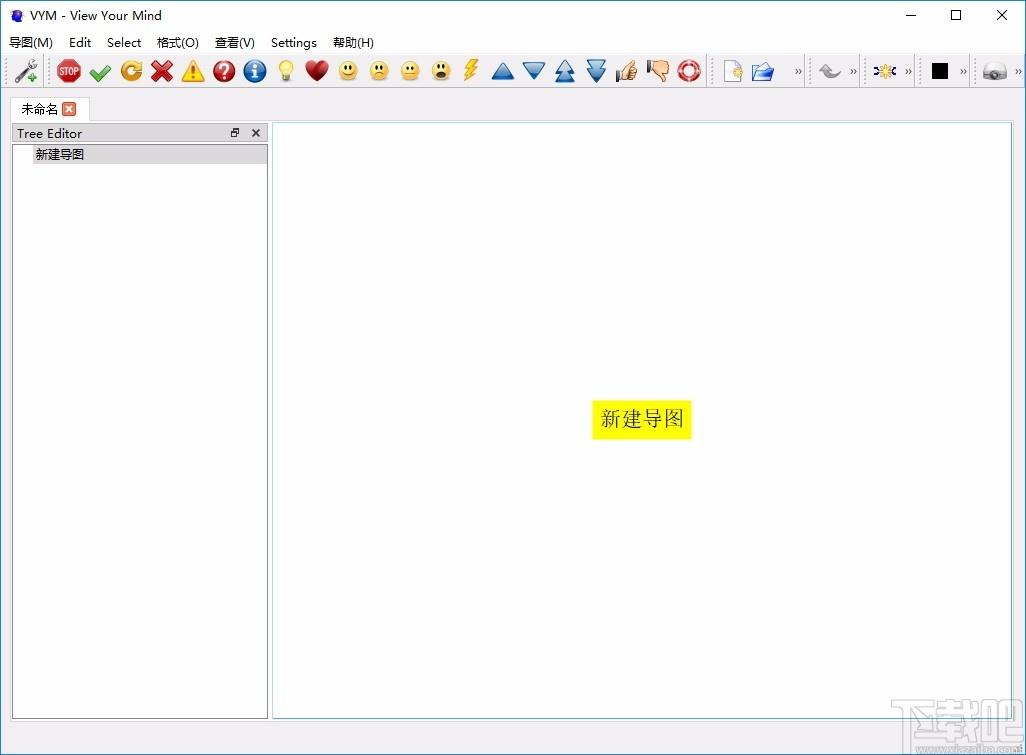This screenshot has width=1026, height=755.
Task: Set the red question mark flag
Action: pyautogui.click(x=224, y=71)
